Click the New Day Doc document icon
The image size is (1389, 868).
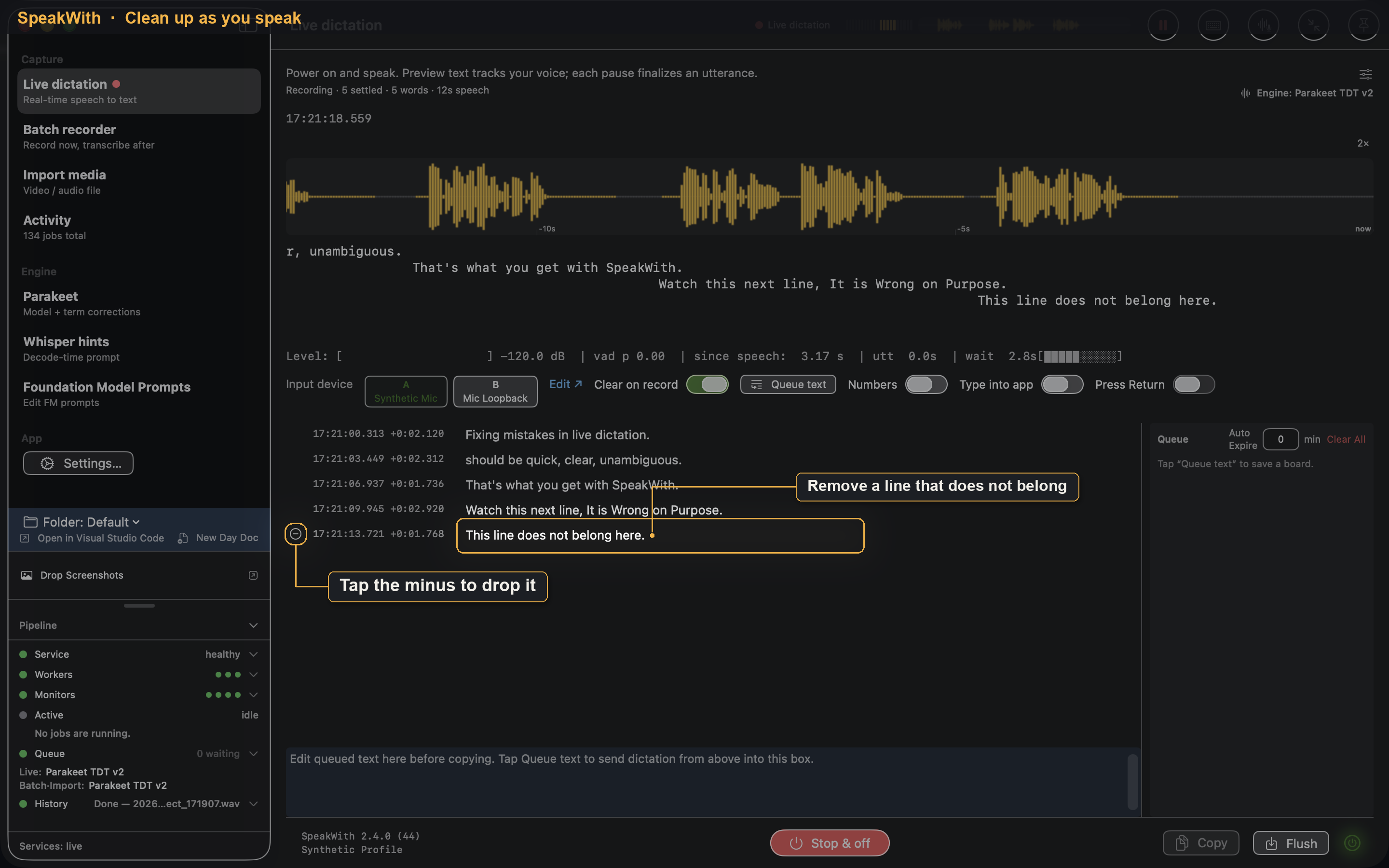pos(182,538)
